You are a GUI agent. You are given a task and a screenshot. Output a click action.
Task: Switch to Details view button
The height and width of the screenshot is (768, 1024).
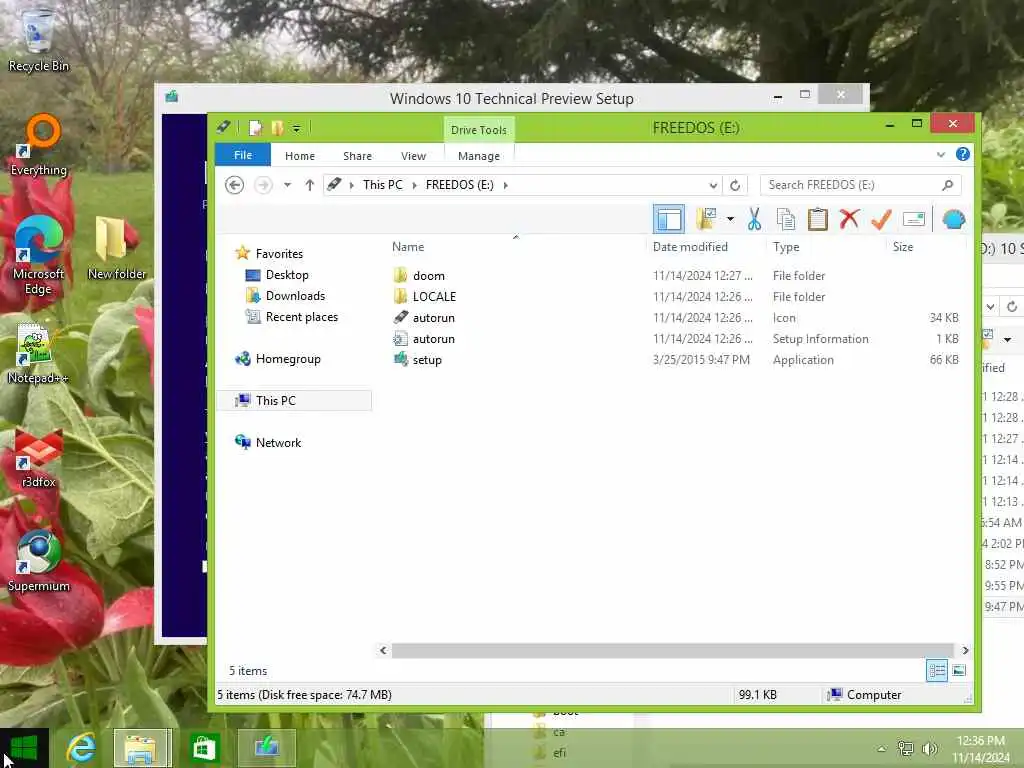click(936, 671)
